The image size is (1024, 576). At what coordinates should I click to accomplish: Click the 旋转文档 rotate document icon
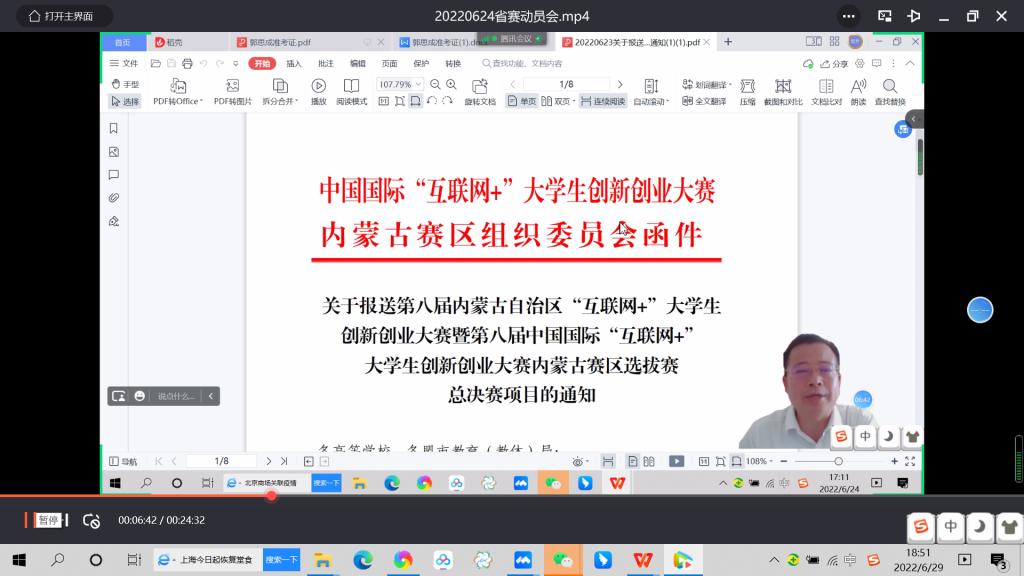click(x=480, y=86)
